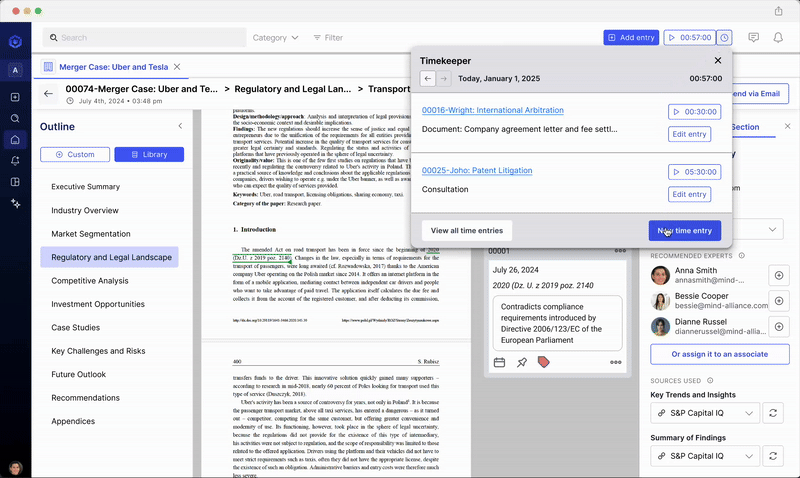This screenshot has height=478, width=800.
Task: Open the Category dropdown
Action: coord(276,38)
